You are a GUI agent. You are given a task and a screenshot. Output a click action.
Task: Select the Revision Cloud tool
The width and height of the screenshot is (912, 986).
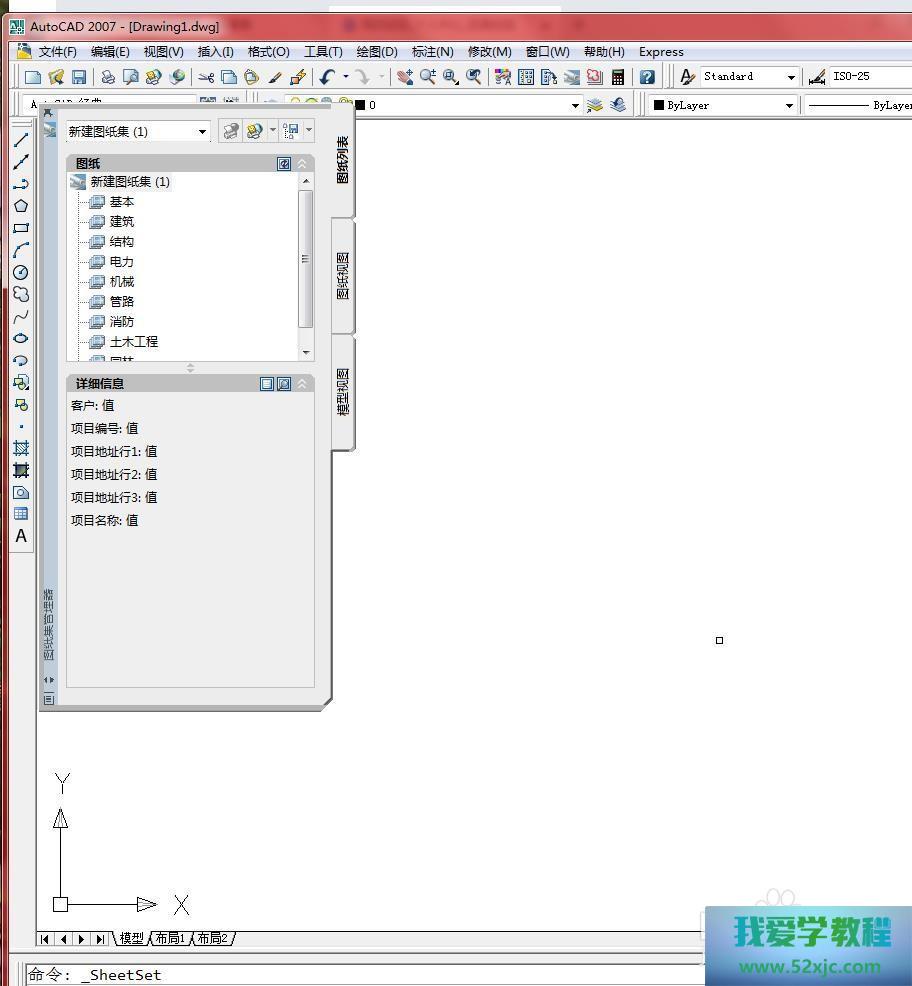20,294
